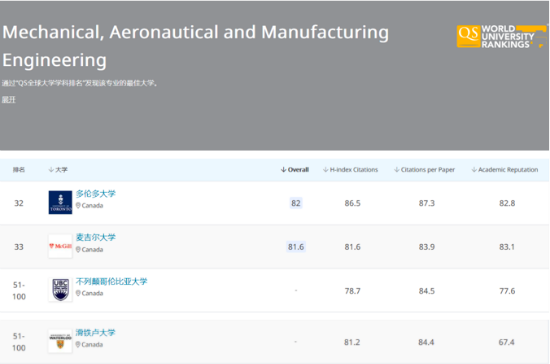
Task: Open the 麦吉尔大学 link
Action: pos(95,237)
